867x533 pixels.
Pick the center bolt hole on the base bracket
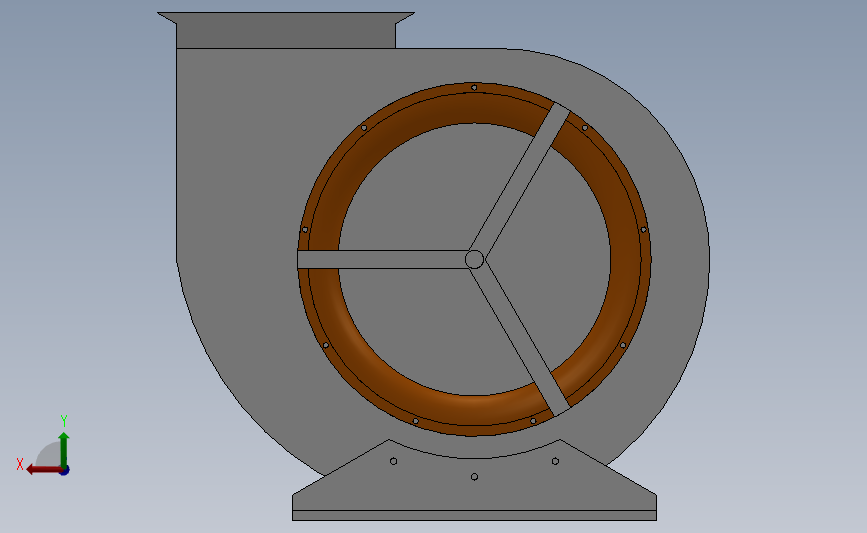474,477
